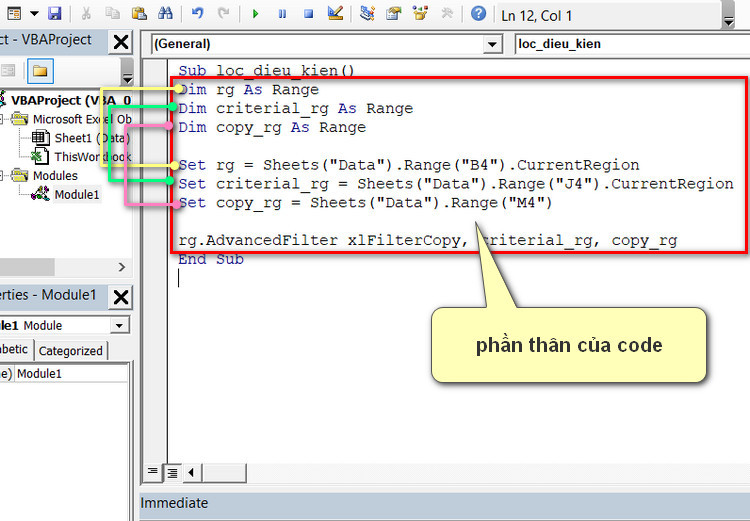This screenshot has height=521, width=750.
Task: Click the Project panel horizontal scrollbar thumb
Action: tap(27, 267)
